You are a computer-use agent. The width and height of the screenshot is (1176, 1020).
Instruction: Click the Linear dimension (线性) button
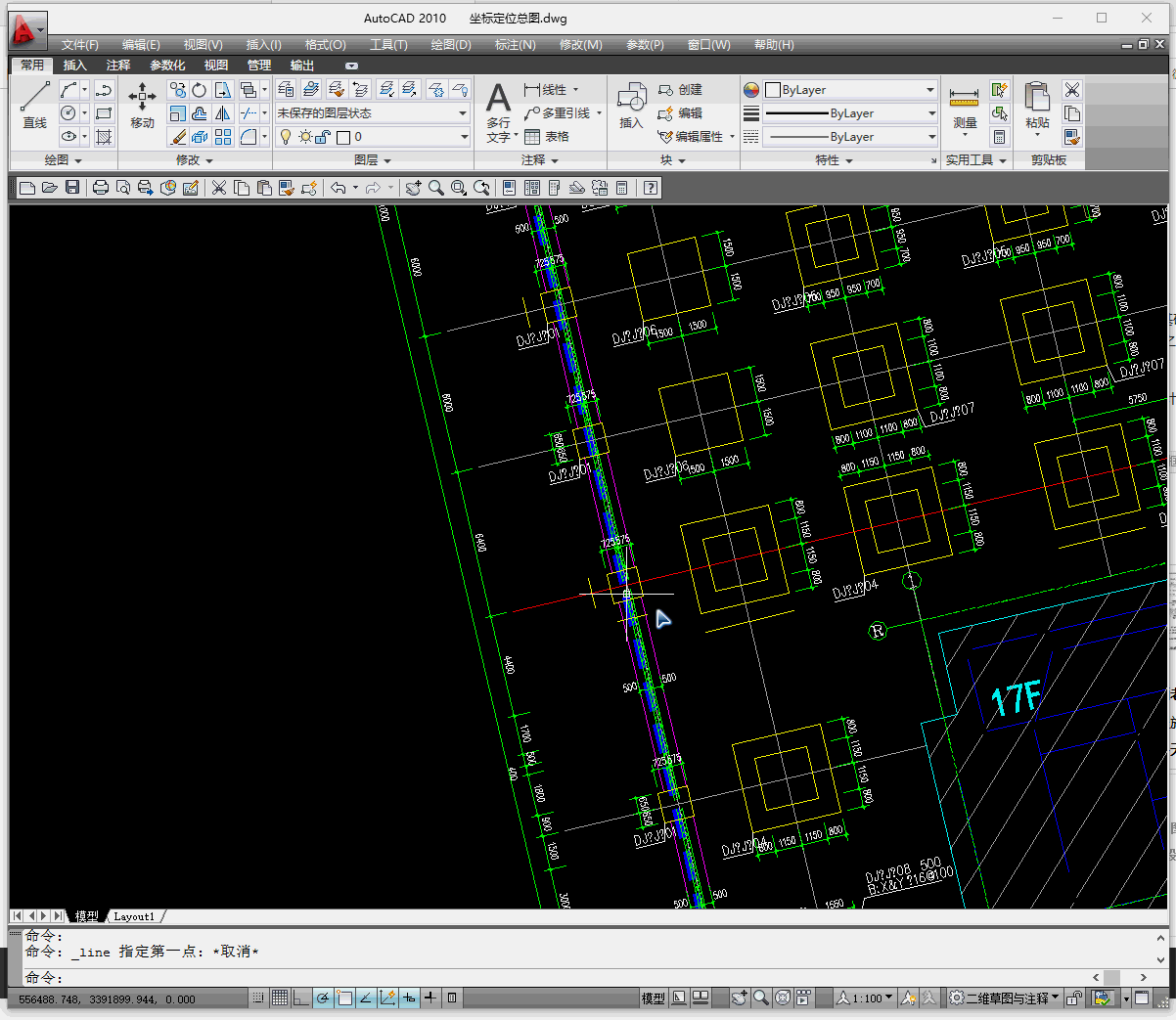tap(546, 90)
